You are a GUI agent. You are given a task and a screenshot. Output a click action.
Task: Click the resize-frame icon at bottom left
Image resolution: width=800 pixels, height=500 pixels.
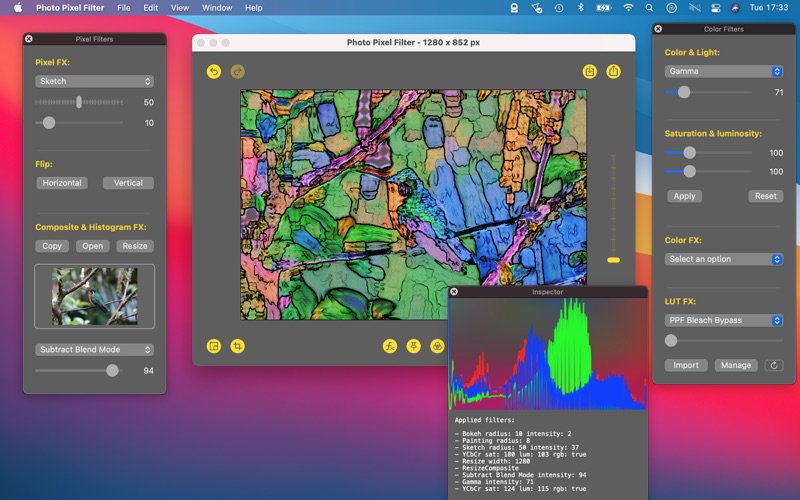tap(214, 346)
